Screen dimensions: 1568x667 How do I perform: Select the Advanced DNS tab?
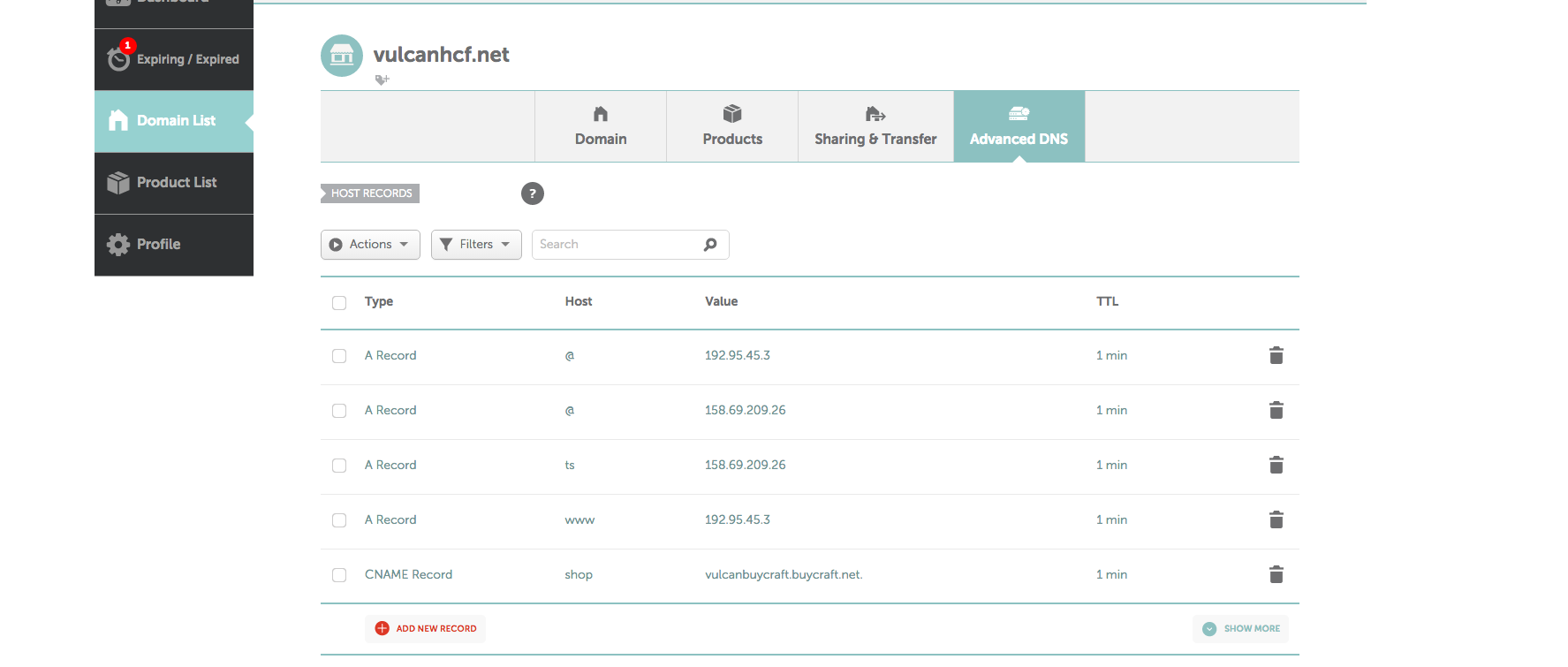coord(1019,126)
